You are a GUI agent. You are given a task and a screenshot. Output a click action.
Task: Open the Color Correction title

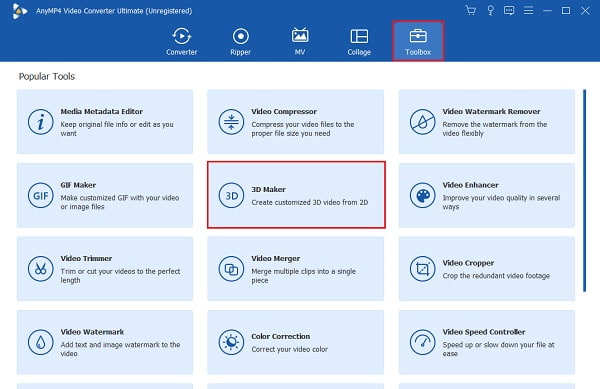tap(280, 336)
